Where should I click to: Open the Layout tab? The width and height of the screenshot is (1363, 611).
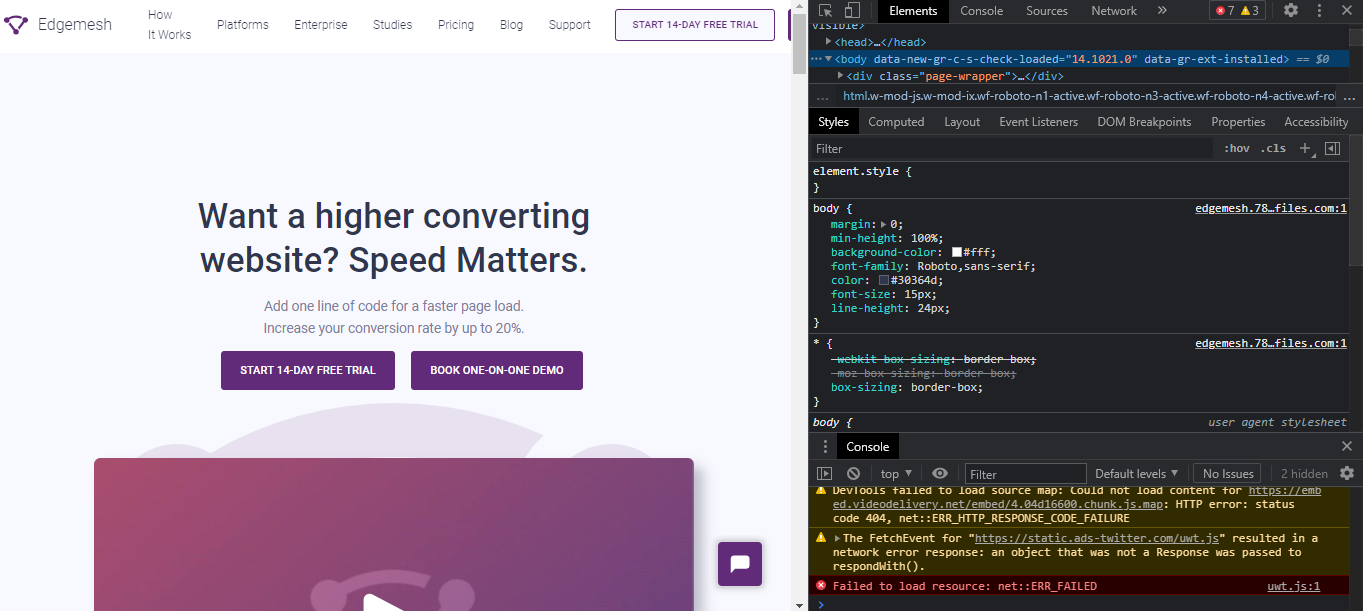pyautogui.click(x=962, y=122)
